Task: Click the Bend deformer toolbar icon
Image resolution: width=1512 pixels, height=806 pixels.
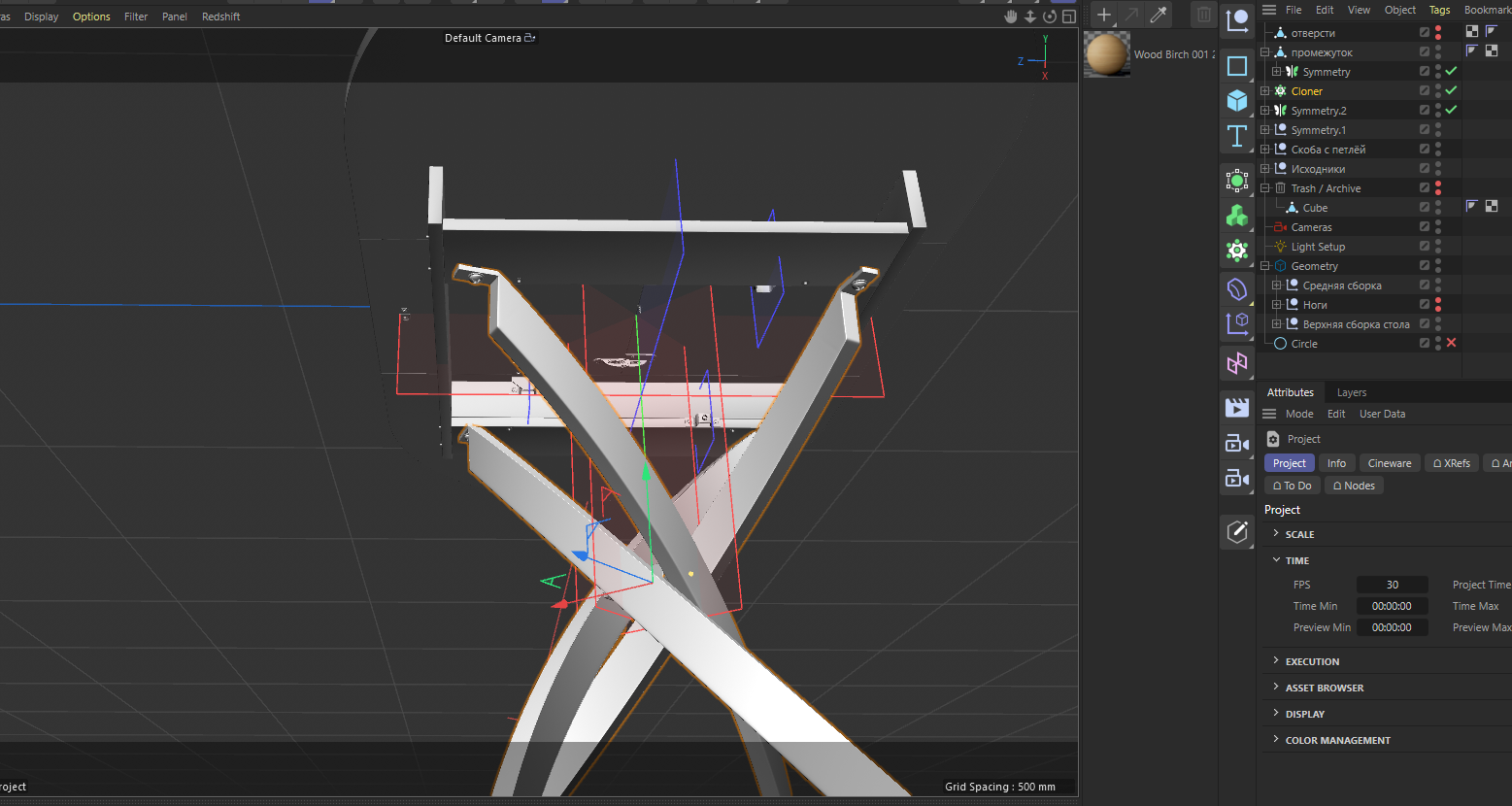Action: coord(1237,289)
